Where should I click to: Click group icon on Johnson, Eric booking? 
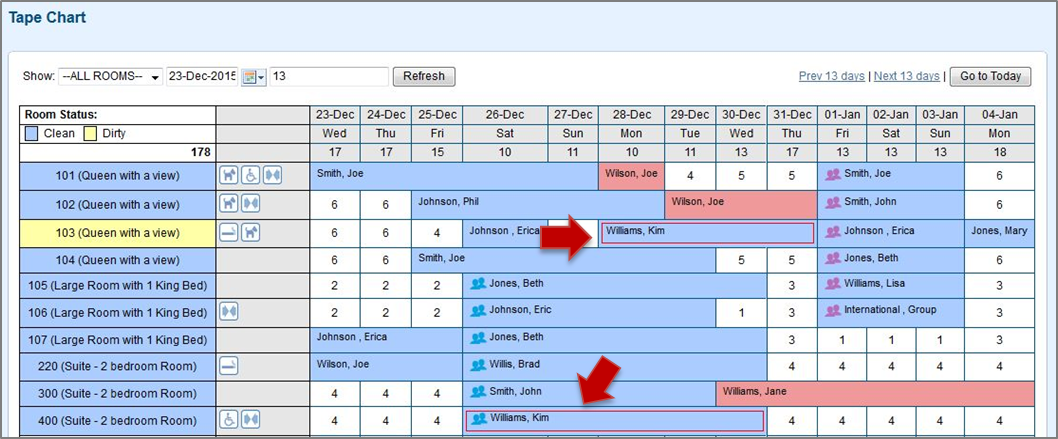tap(478, 310)
